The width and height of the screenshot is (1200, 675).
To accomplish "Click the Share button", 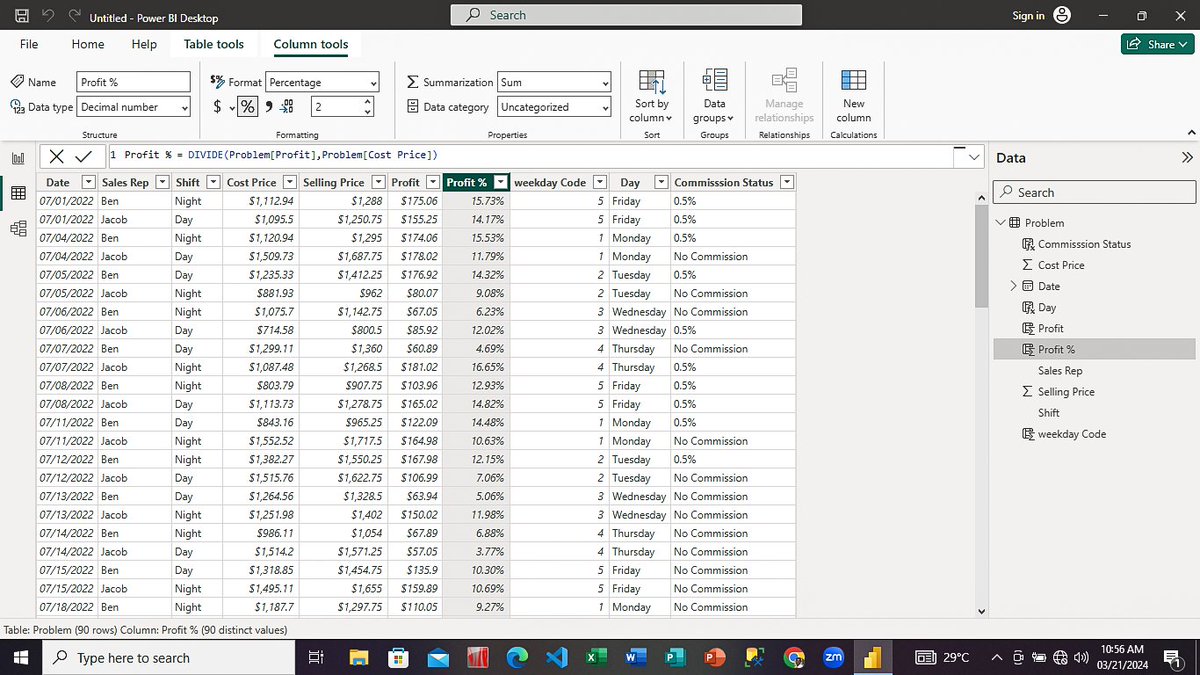I will [x=1158, y=44].
